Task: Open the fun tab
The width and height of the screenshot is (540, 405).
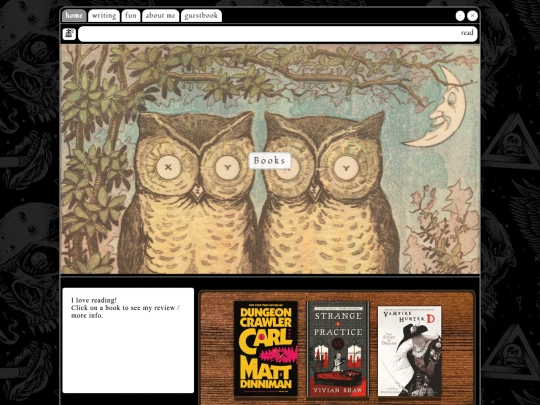Action: tap(131, 16)
